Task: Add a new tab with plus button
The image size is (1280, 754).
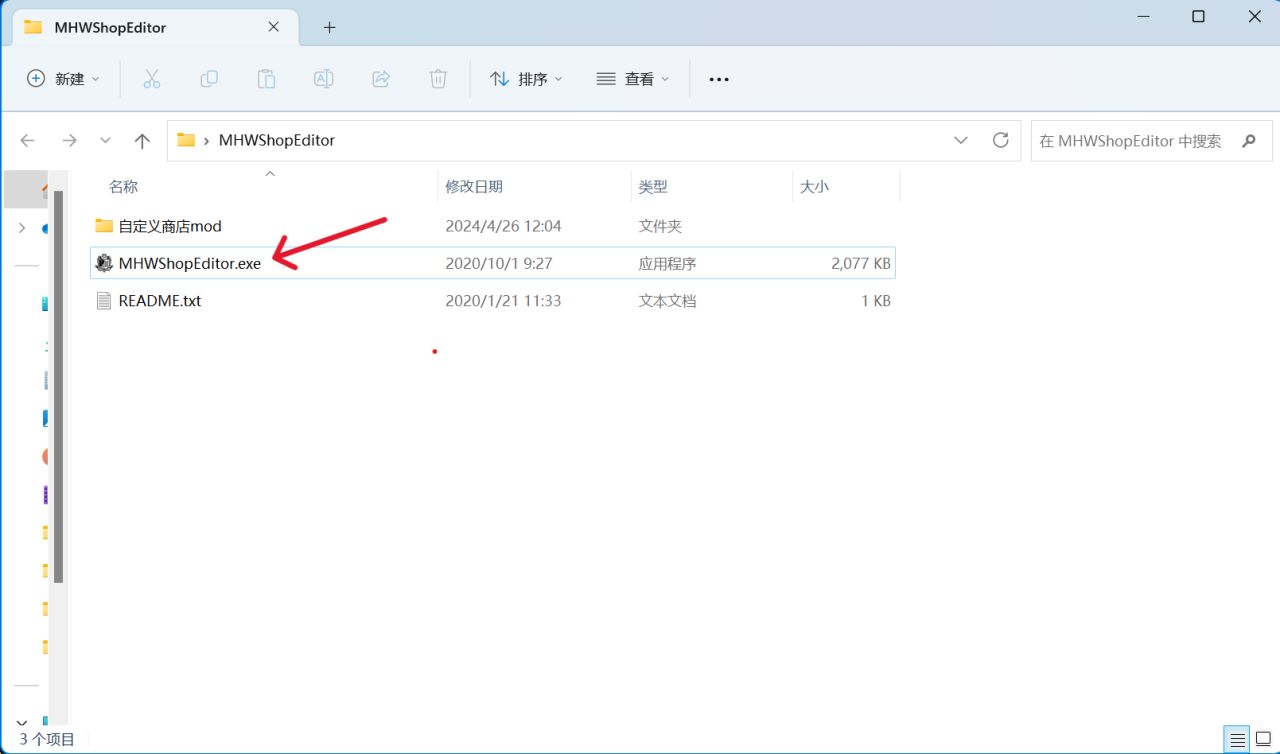Action: tap(329, 27)
